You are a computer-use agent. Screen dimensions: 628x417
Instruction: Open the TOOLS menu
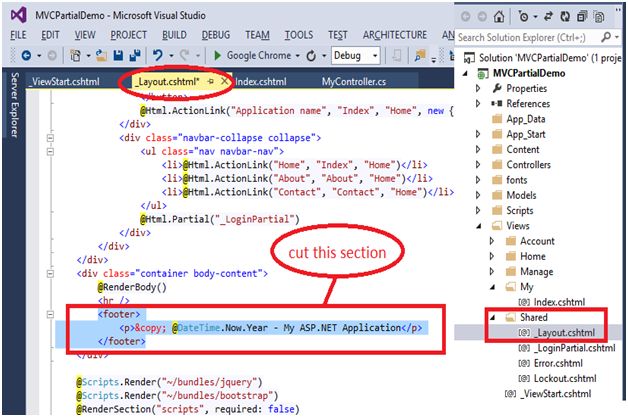pyautogui.click(x=299, y=35)
